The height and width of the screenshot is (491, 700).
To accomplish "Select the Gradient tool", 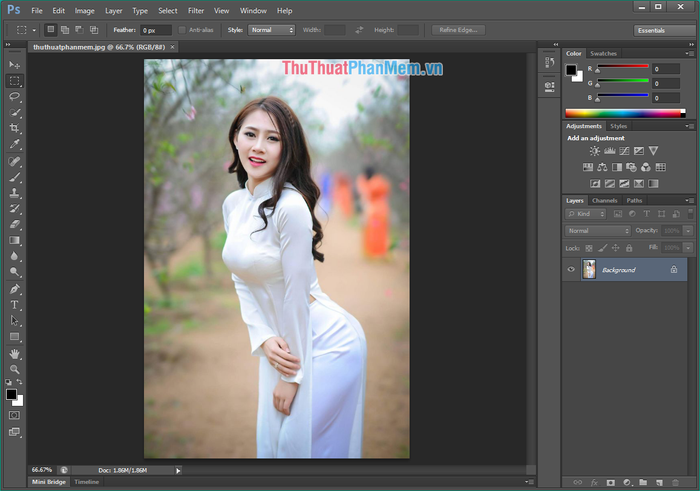I will tap(14, 240).
